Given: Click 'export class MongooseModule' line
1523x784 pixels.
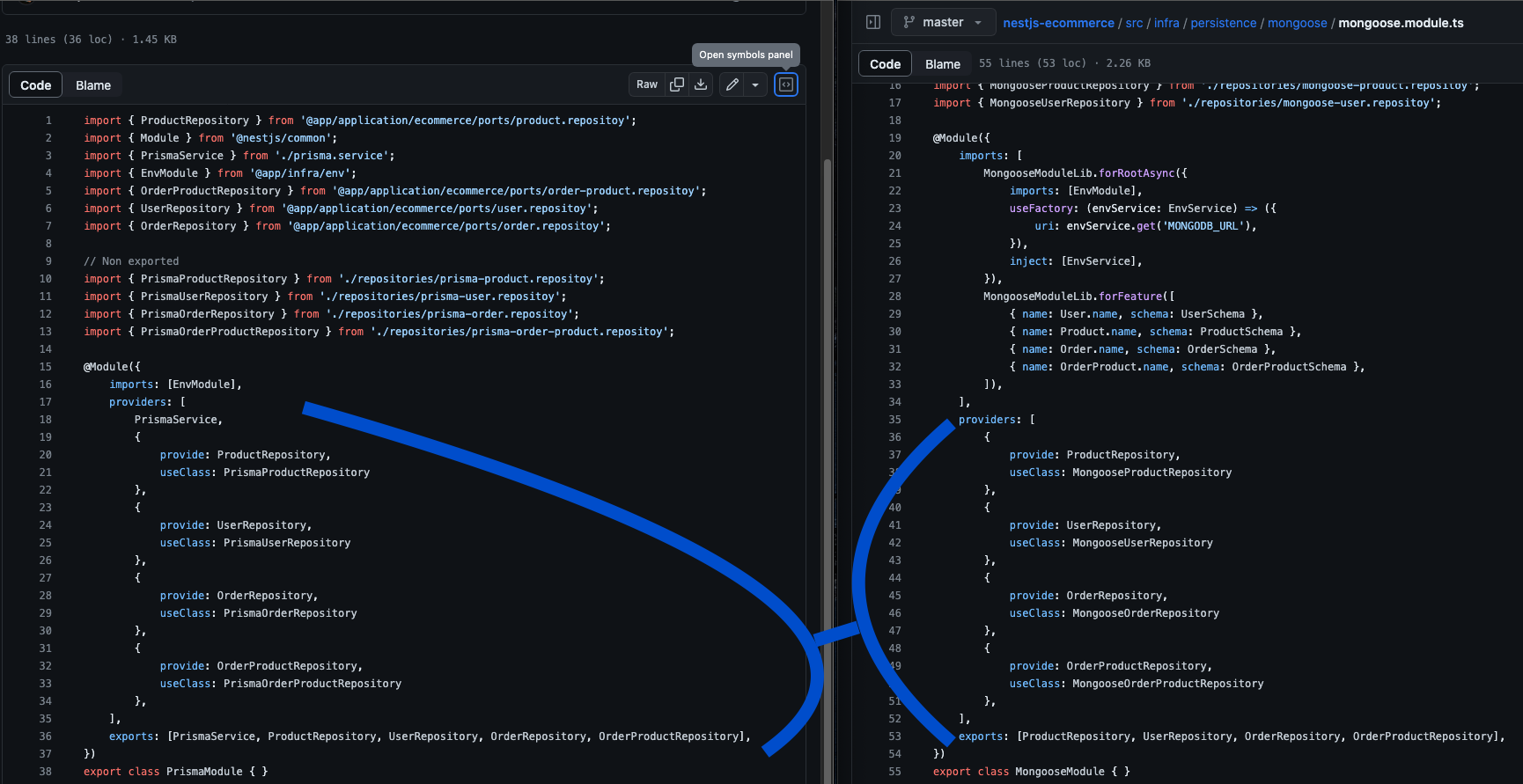Looking at the screenshot, I should 1031,772.
